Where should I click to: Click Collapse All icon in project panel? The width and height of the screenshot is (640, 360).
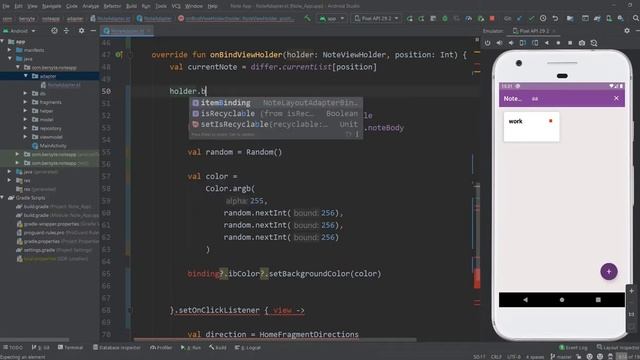[67, 31]
